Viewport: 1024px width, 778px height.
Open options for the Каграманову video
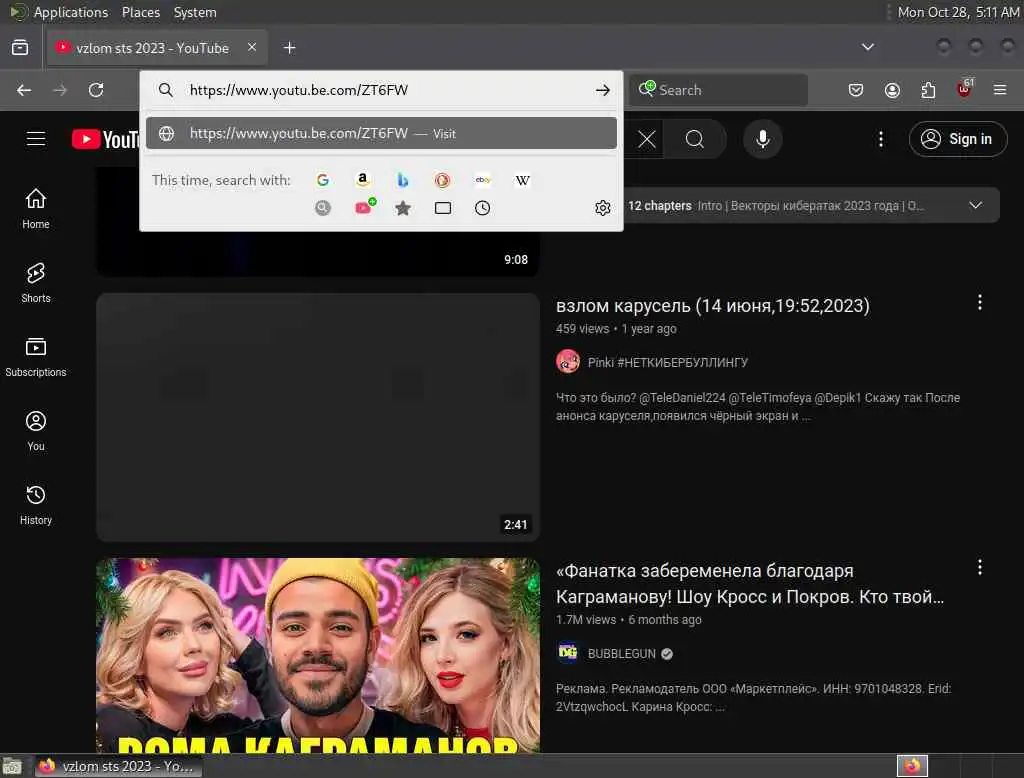click(x=980, y=567)
